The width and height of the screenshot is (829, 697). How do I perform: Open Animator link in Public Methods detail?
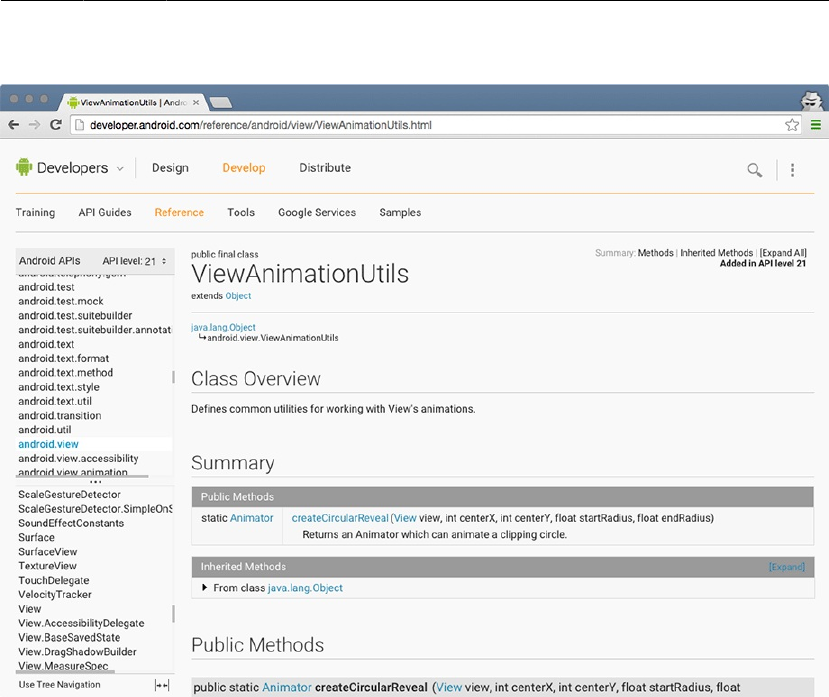287,687
